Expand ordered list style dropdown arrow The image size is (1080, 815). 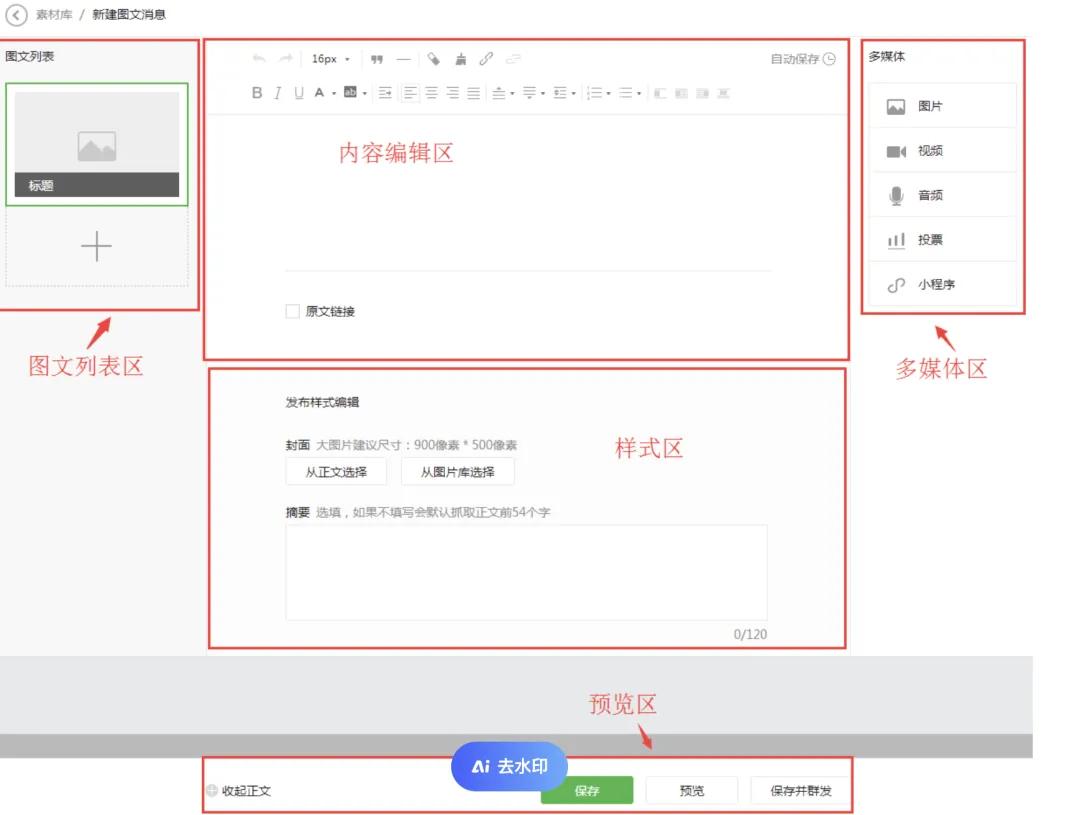click(609, 94)
